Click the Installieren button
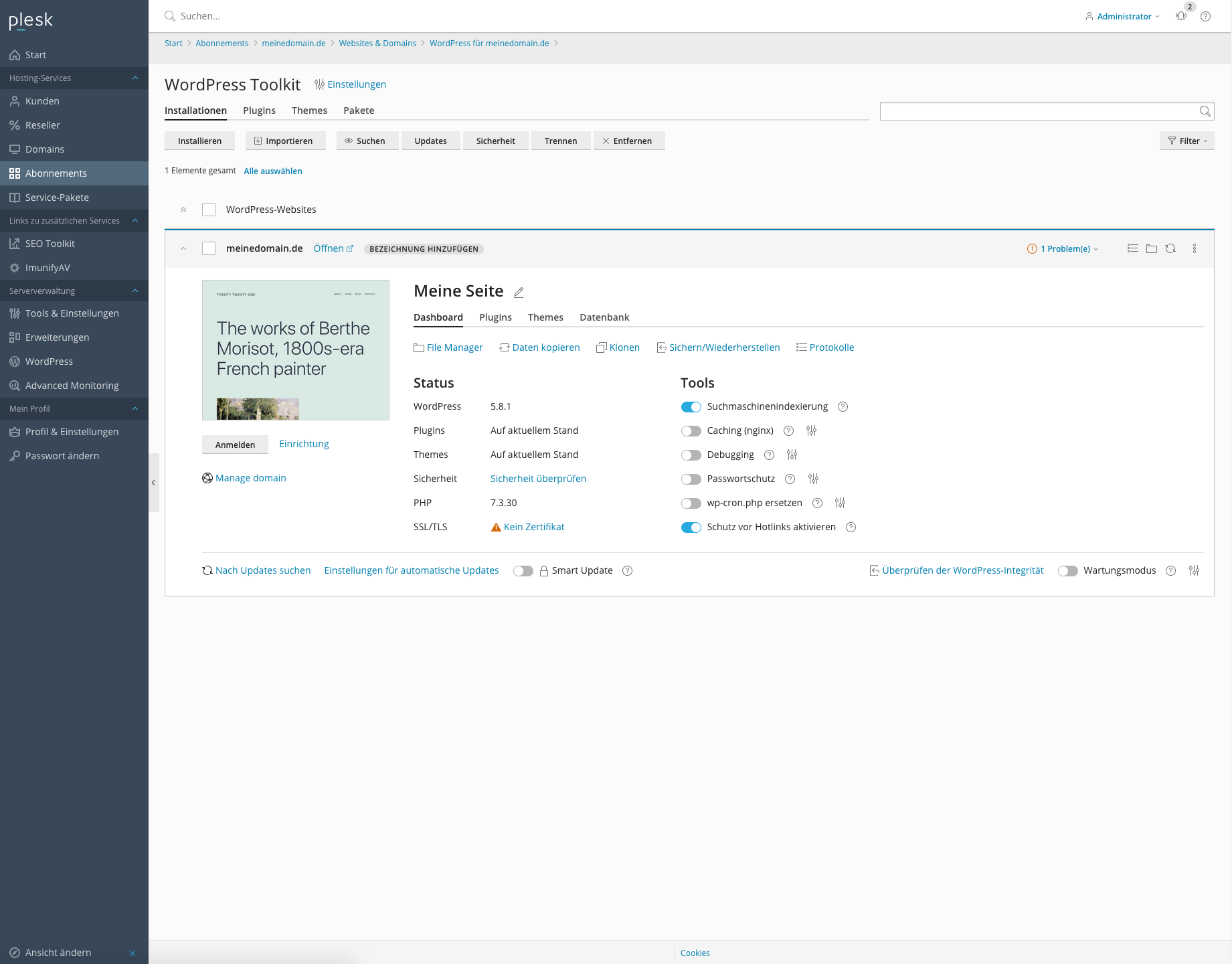This screenshot has height=964, width=1232. 199,141
